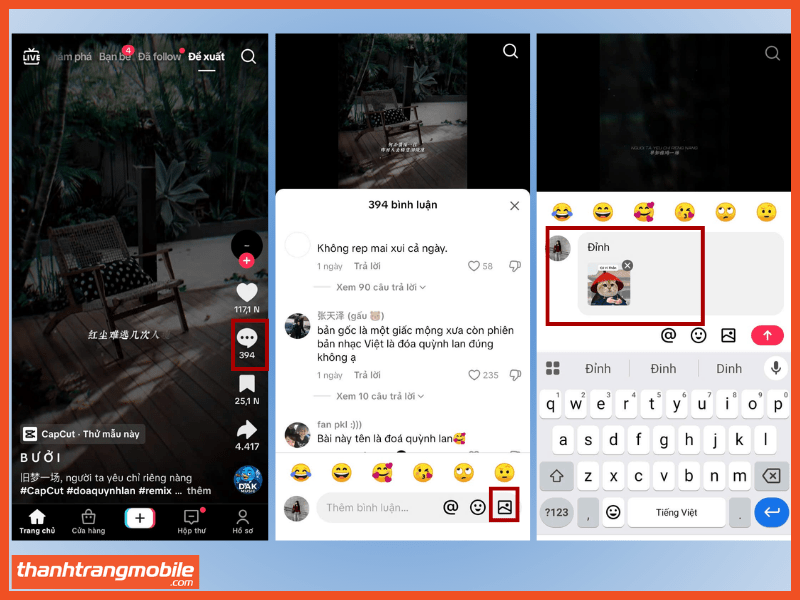Open the Hộp thư inbox tab
The height and width of the screenshot is (600, 800).
point(191,522)
